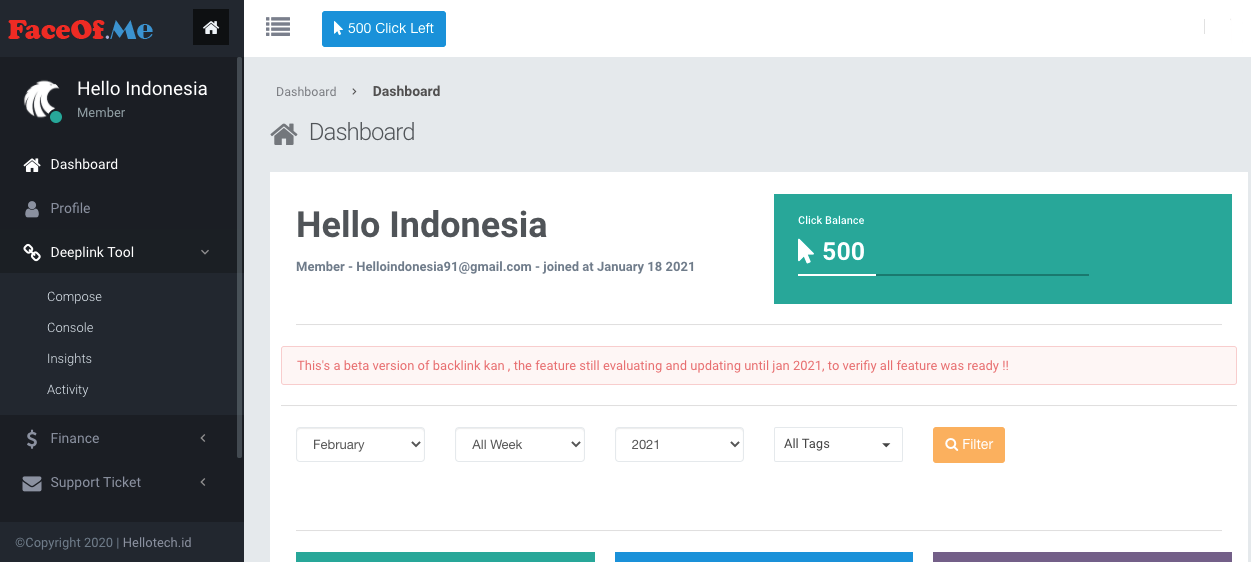Expand the Finance menu chevron
The image size is (1251, 562).
[203, 438]
